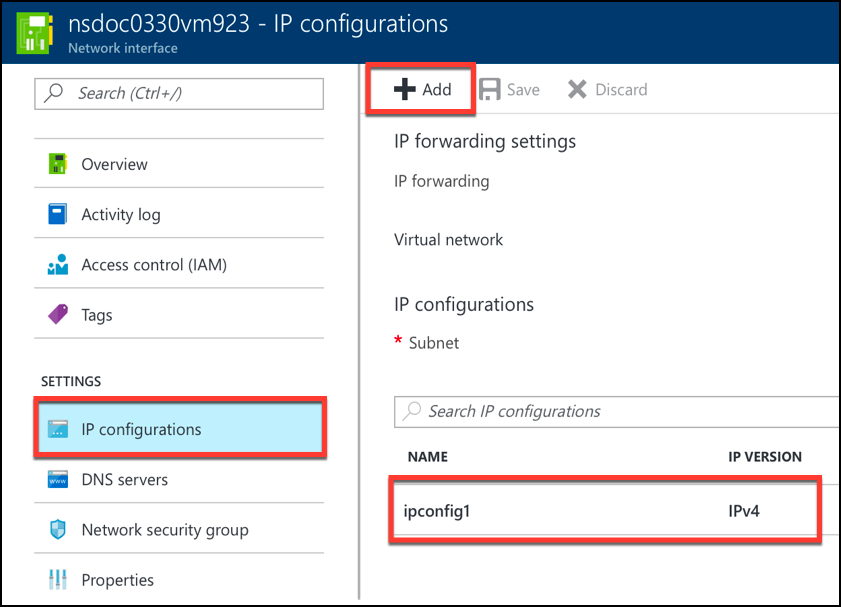Focus the Search (Ctrl+/) field
Viewport: 841px width, 607px height.
click(x=179, y=94)
